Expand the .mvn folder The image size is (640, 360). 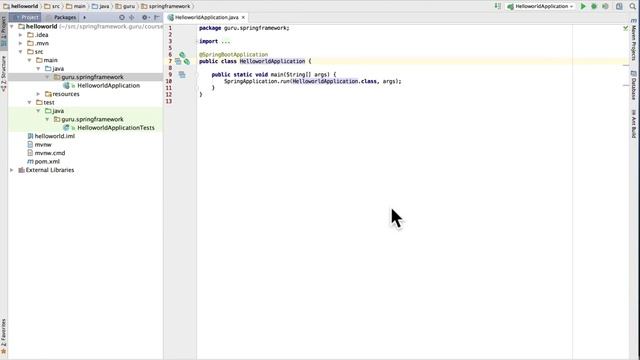pos(20,43)
